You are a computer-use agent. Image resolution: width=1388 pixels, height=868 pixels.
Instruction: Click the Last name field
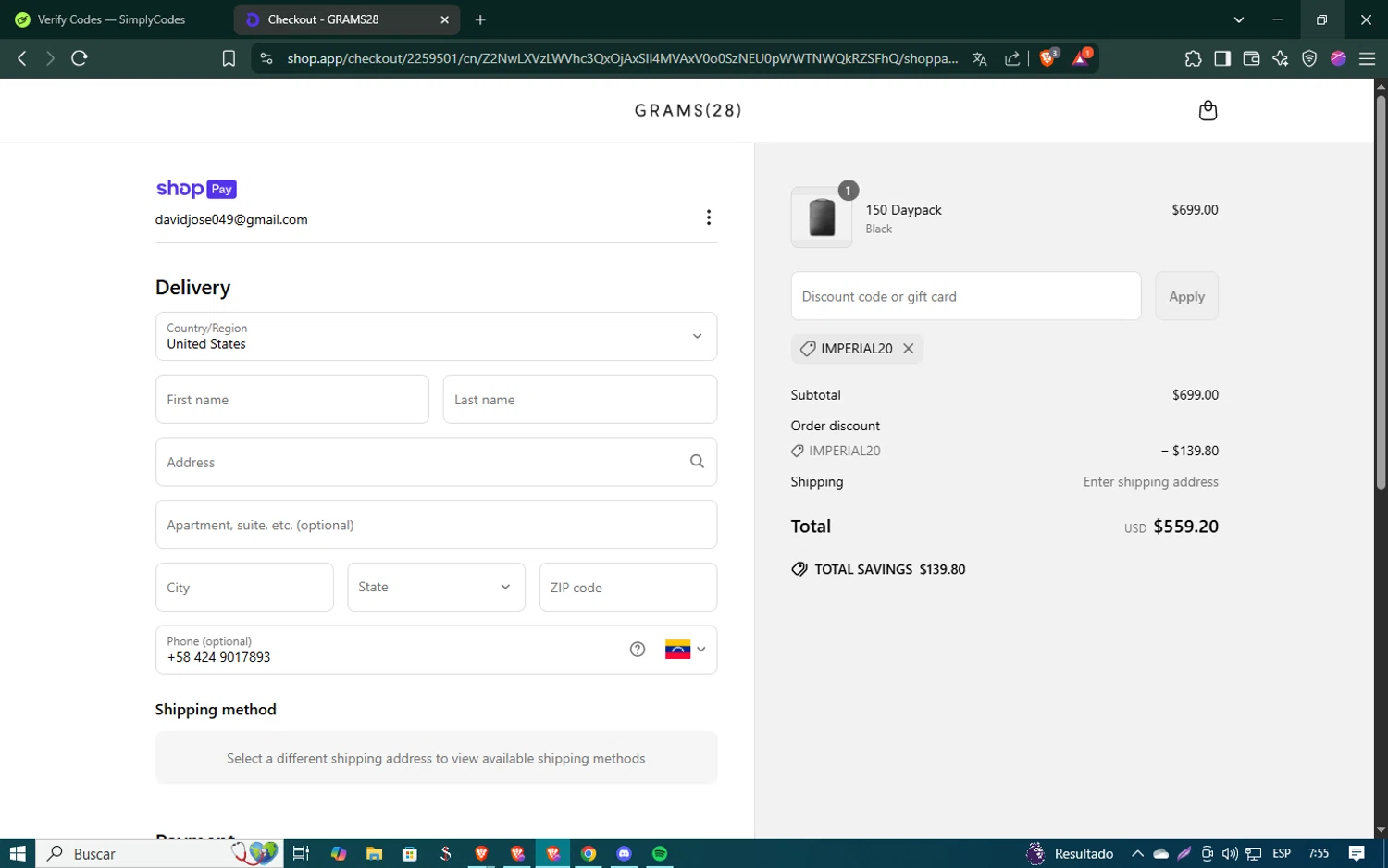(x=580, y=400)
